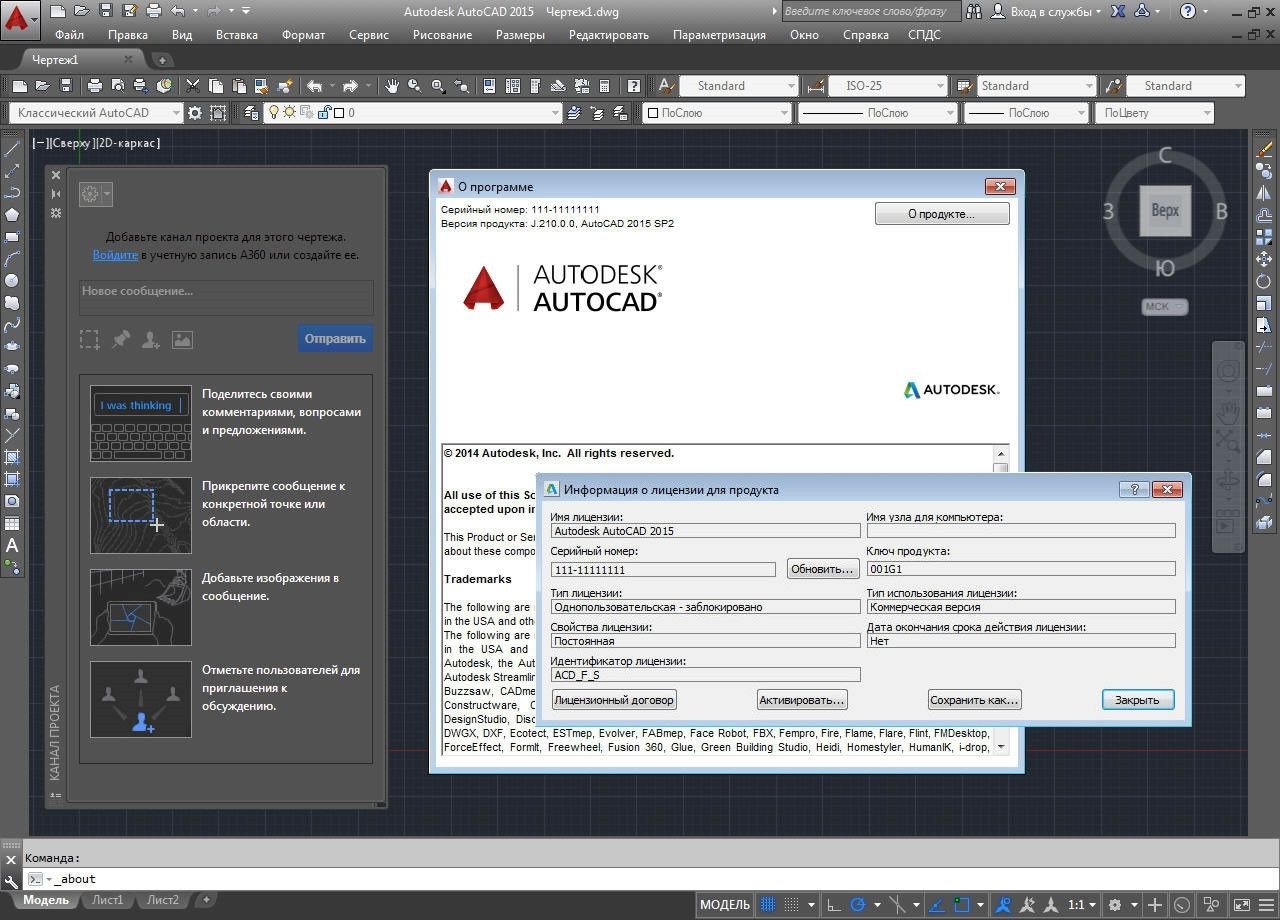This screenshot has height=920, width=1280.
Task: Switch to the Лист1 layout tab
Action: pyautogui.click(x=108, y=900)
